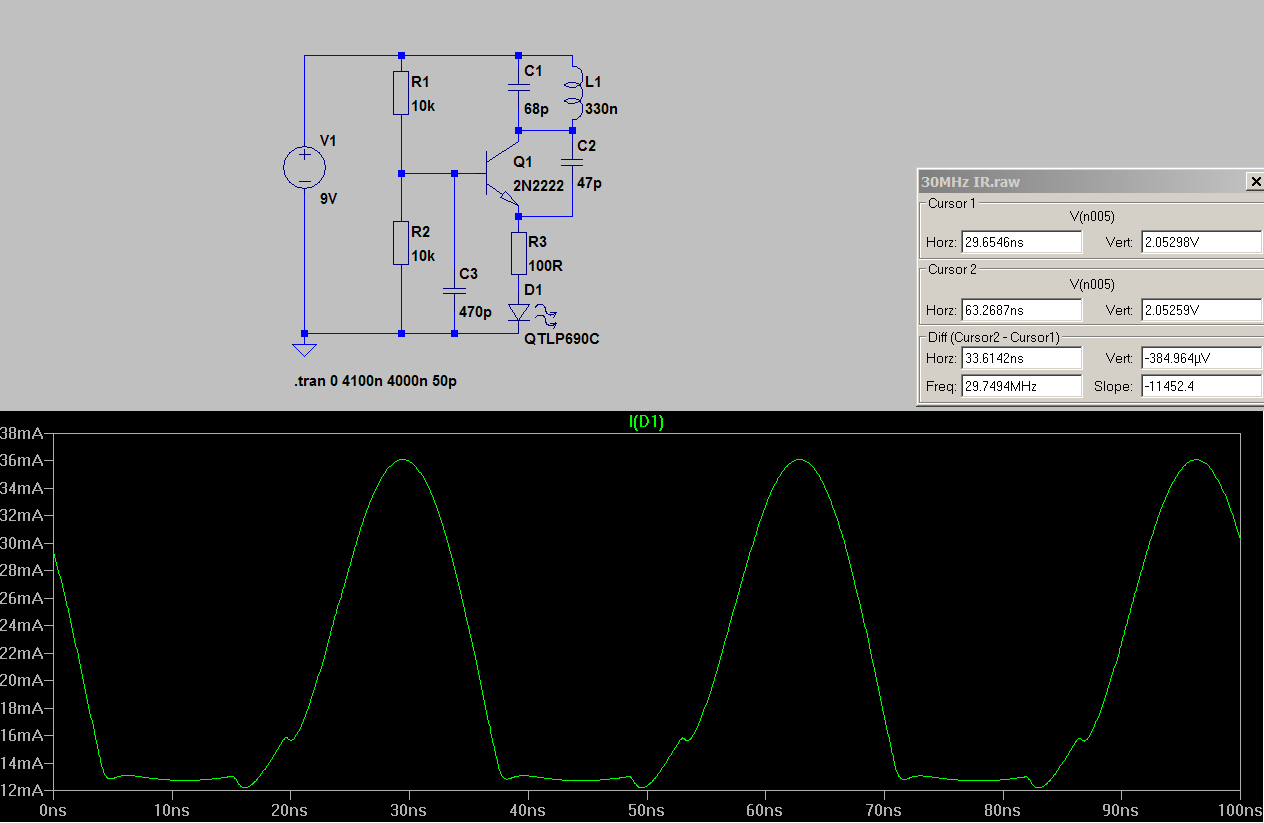This screenshot has width=1264, height=823.
Task: Select resistor R2 symbol
Action: (401, 243)
